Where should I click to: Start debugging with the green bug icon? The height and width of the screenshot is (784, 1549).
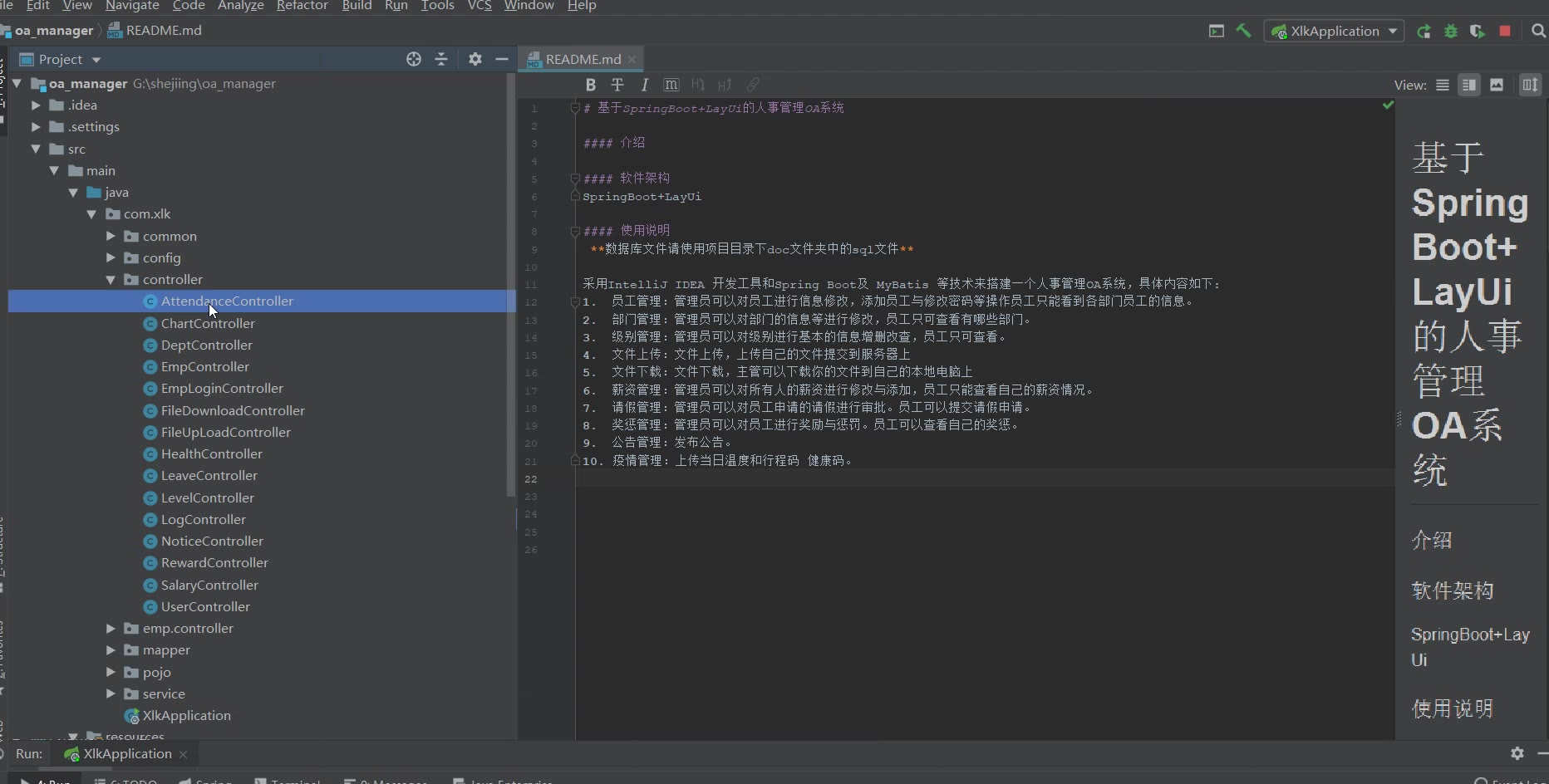click(x=1451, y=31)
